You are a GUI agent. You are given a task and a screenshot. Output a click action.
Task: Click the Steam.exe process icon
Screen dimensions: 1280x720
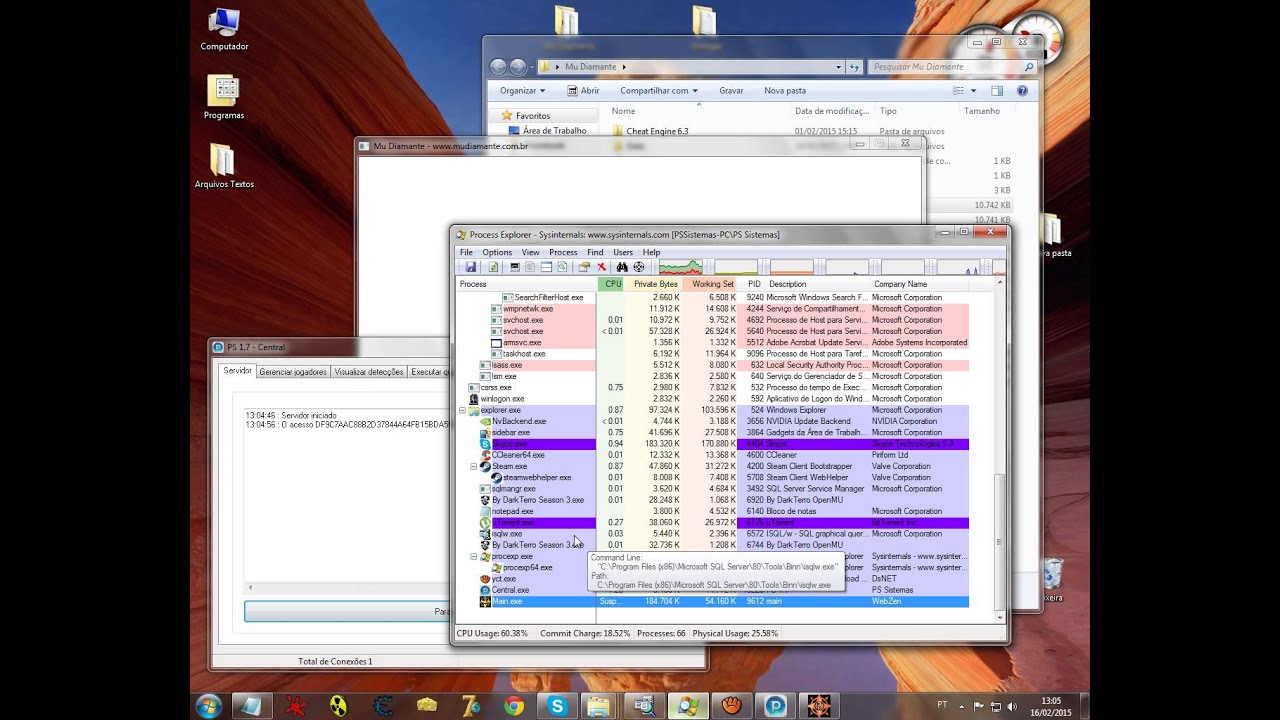pos(485,466)
